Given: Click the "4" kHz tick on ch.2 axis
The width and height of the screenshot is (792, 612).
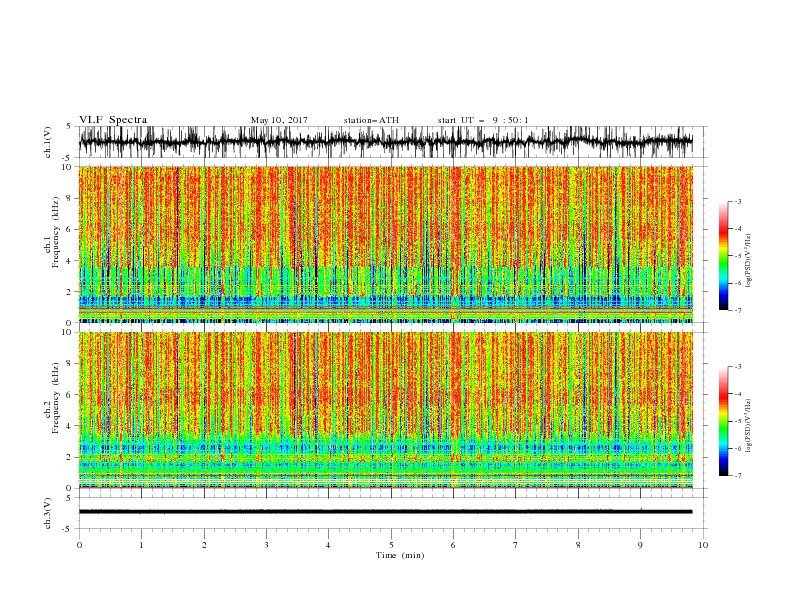Looking at the screenshot, I should (71, 426).
